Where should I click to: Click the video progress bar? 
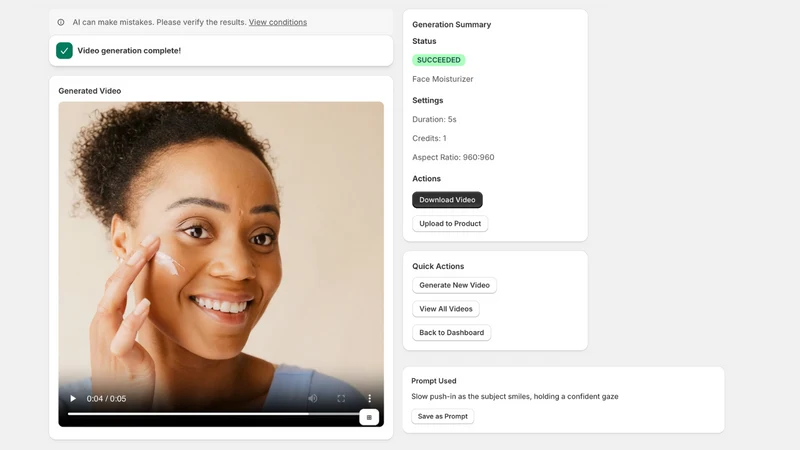(x=214, y=414)
